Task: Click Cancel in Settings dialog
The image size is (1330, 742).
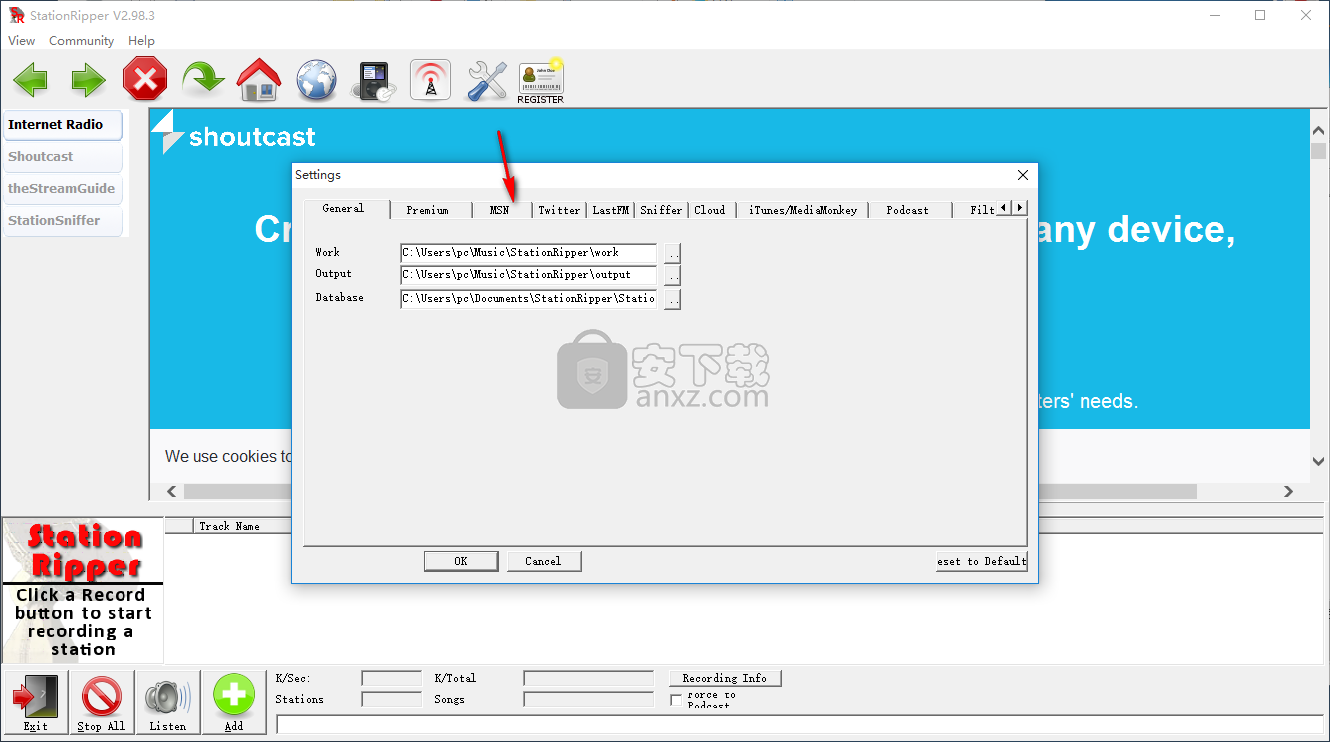Action: [x=543, y=561]
